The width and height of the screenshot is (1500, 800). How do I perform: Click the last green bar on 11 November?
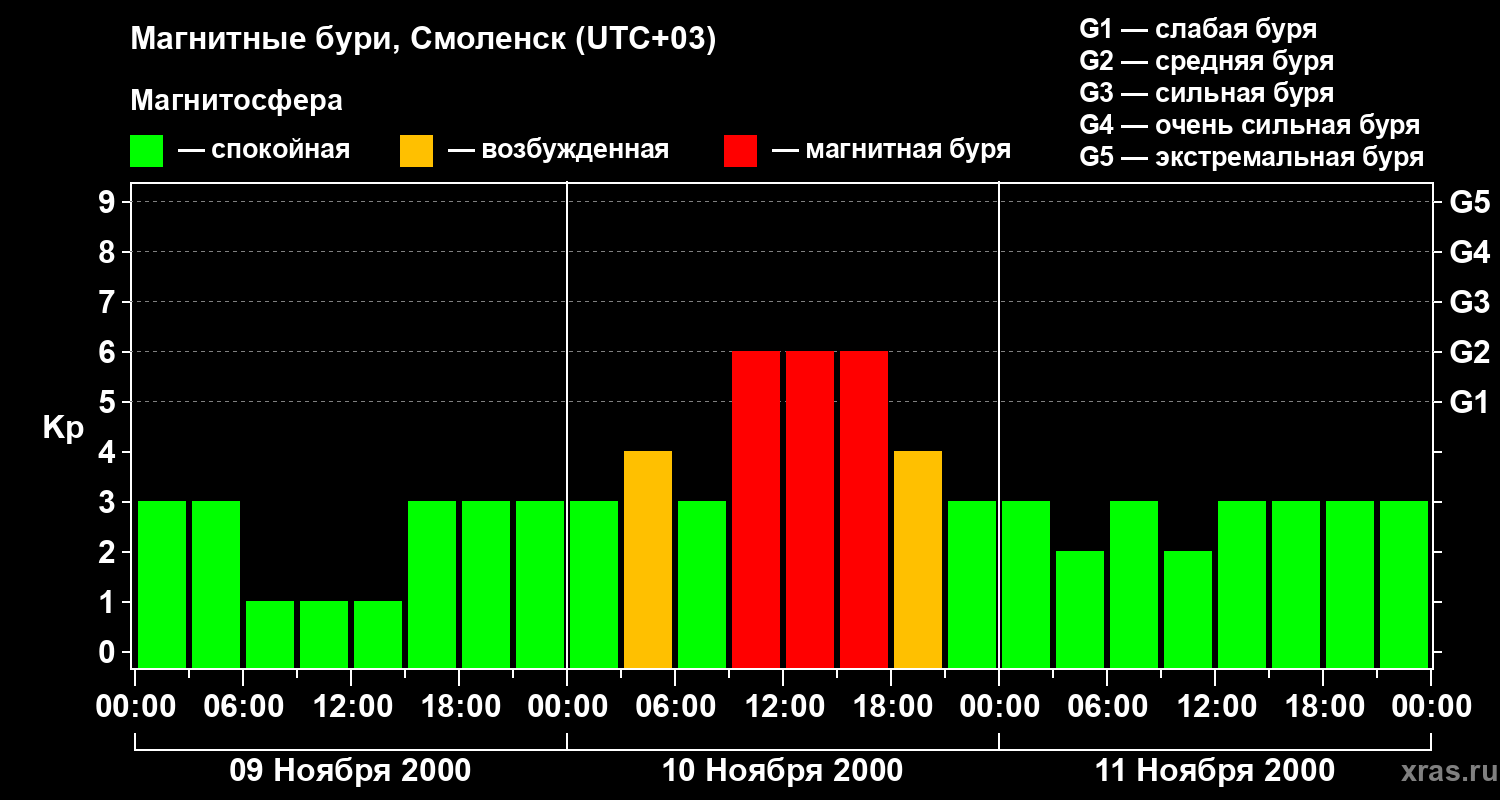(1404, 585)
